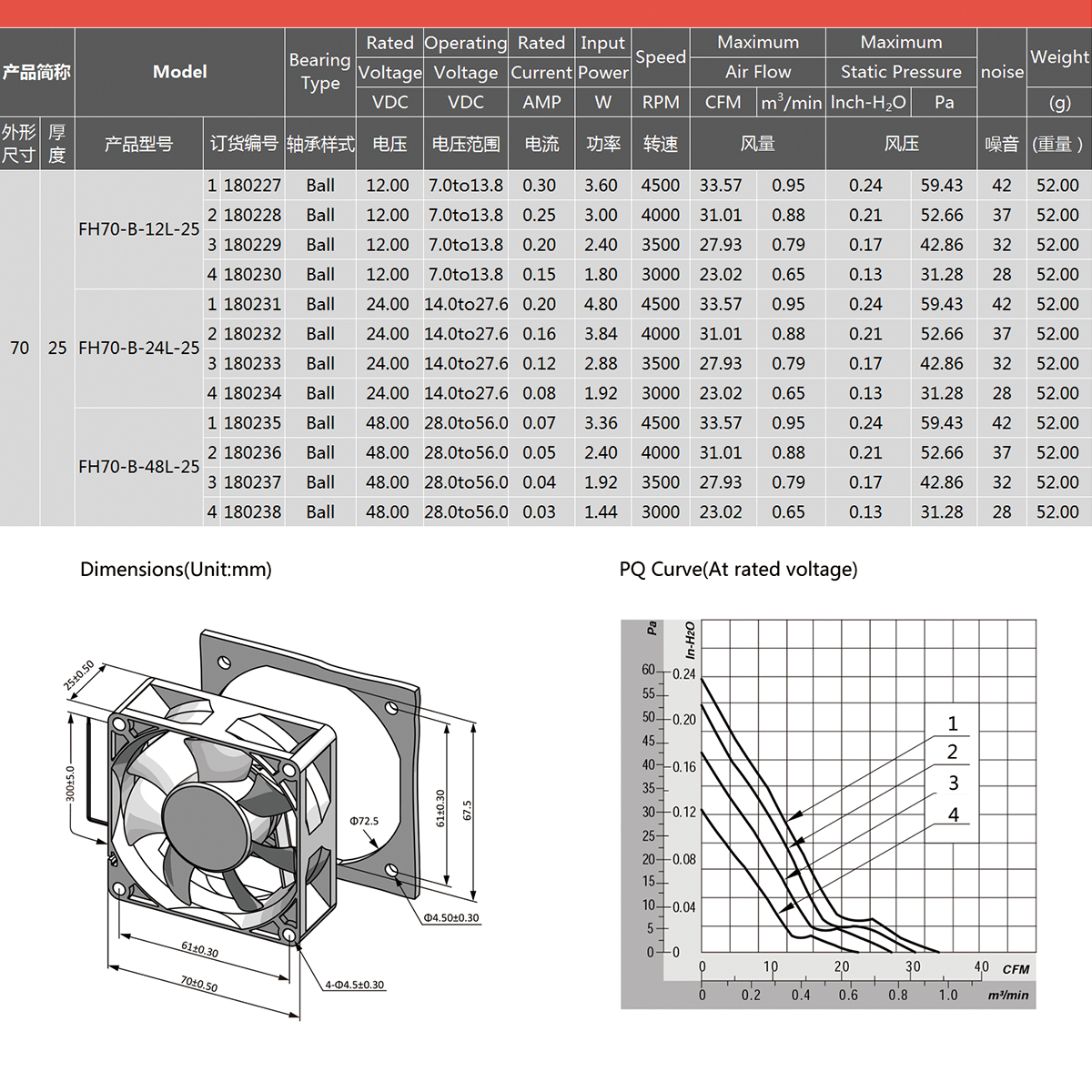Click order number 180228
This screenshot has height=1092, width=1092.
(x=252, y=216)
